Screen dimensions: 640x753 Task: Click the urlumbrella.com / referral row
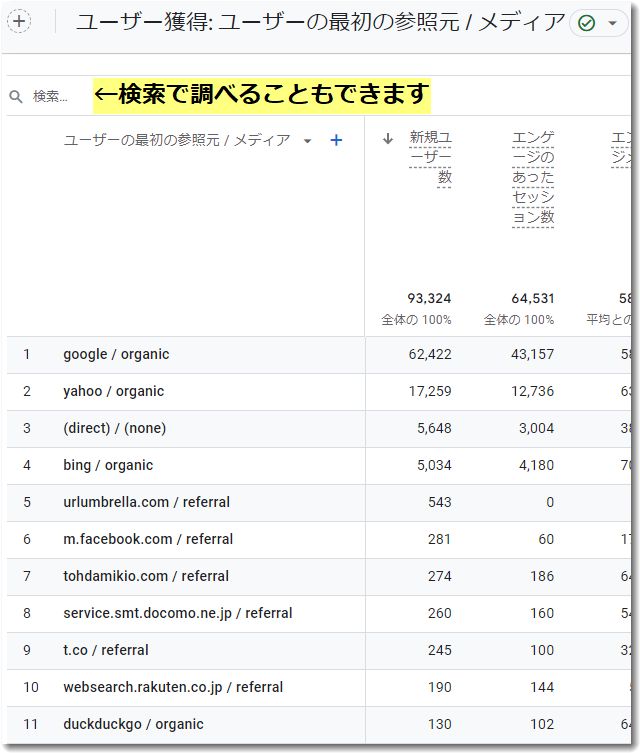coord(146,502)
